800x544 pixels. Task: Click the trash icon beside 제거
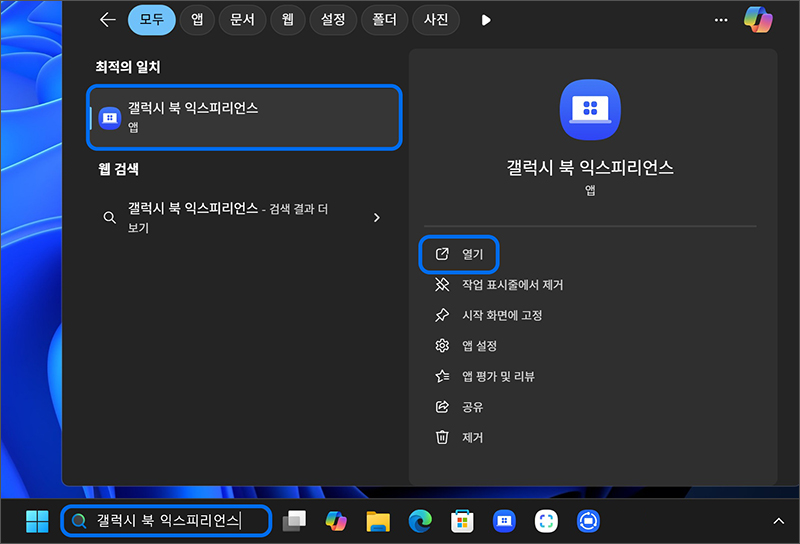(x=442, y=437)
